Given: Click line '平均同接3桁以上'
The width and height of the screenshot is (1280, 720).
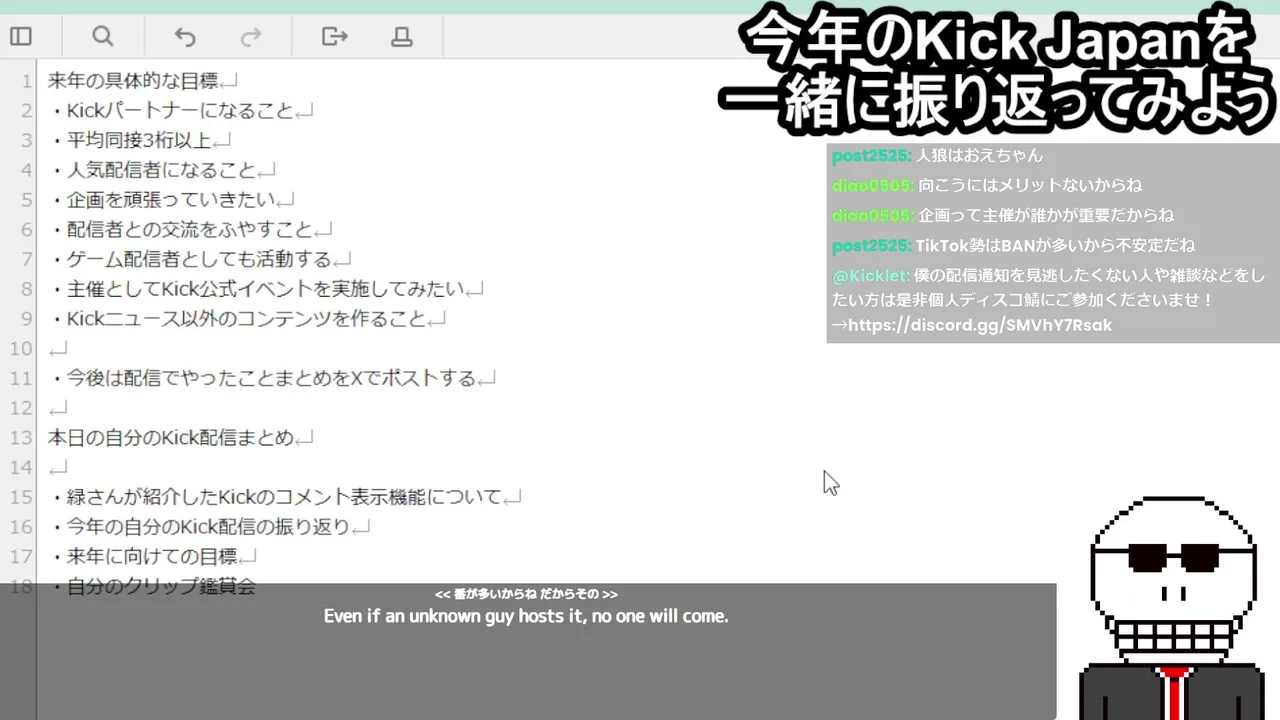Looking at the screenshot, I should point(130,140).
